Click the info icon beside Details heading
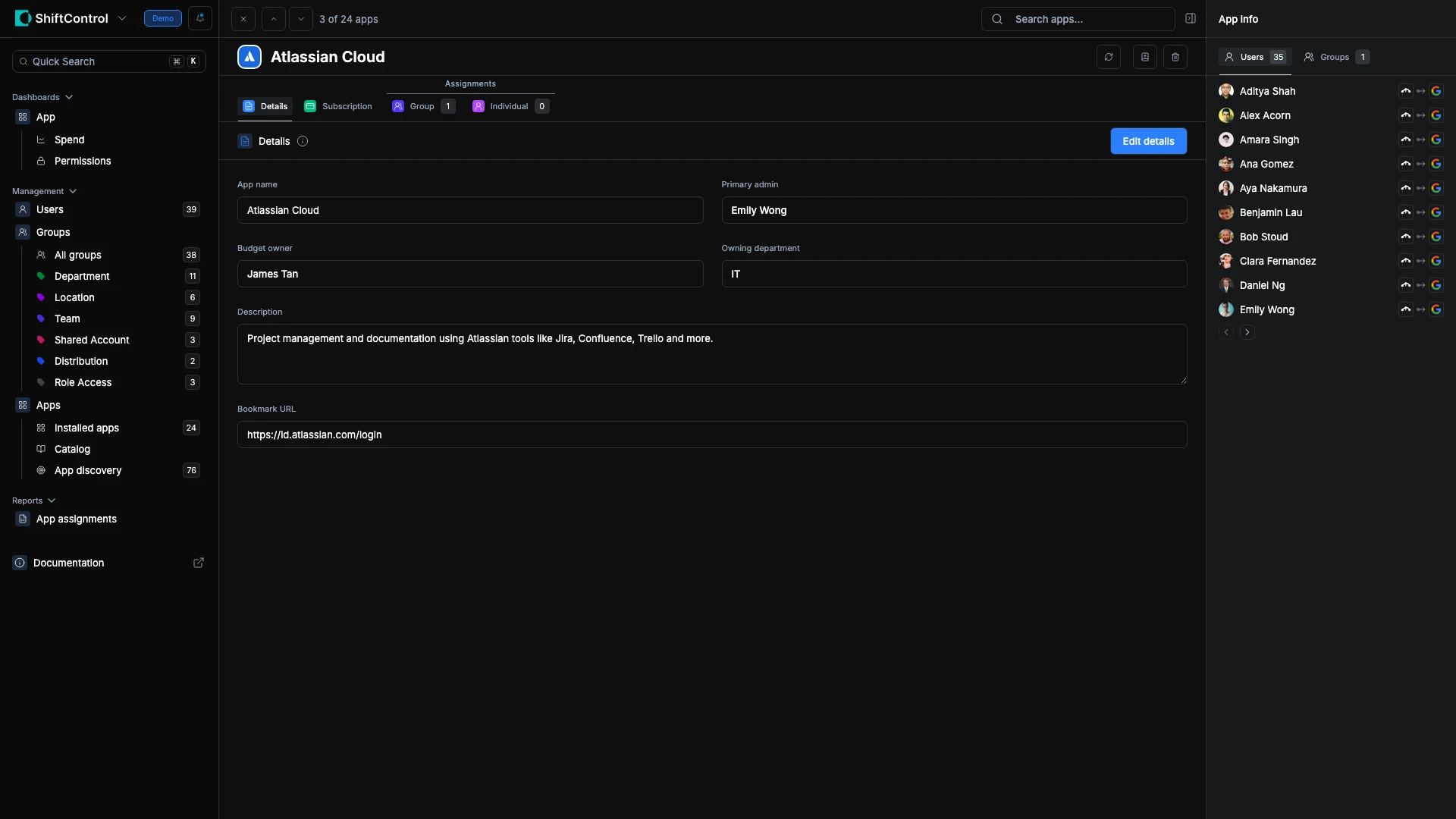 tap(303, 141)
